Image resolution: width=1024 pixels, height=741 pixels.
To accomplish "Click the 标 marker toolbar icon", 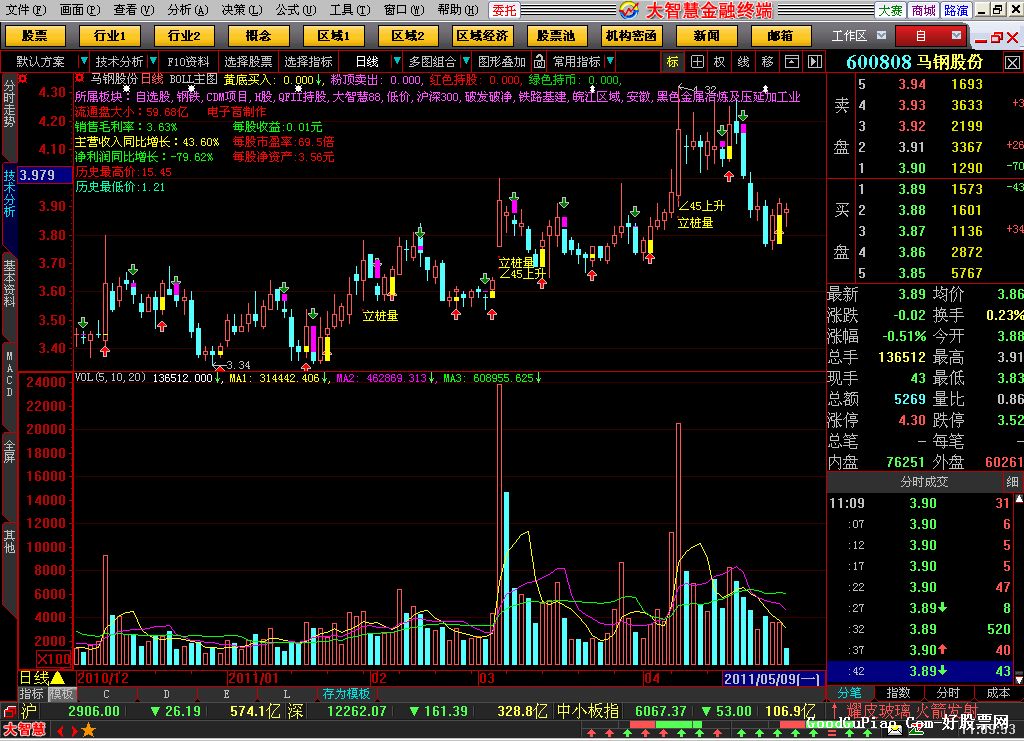I will point(673,61).
